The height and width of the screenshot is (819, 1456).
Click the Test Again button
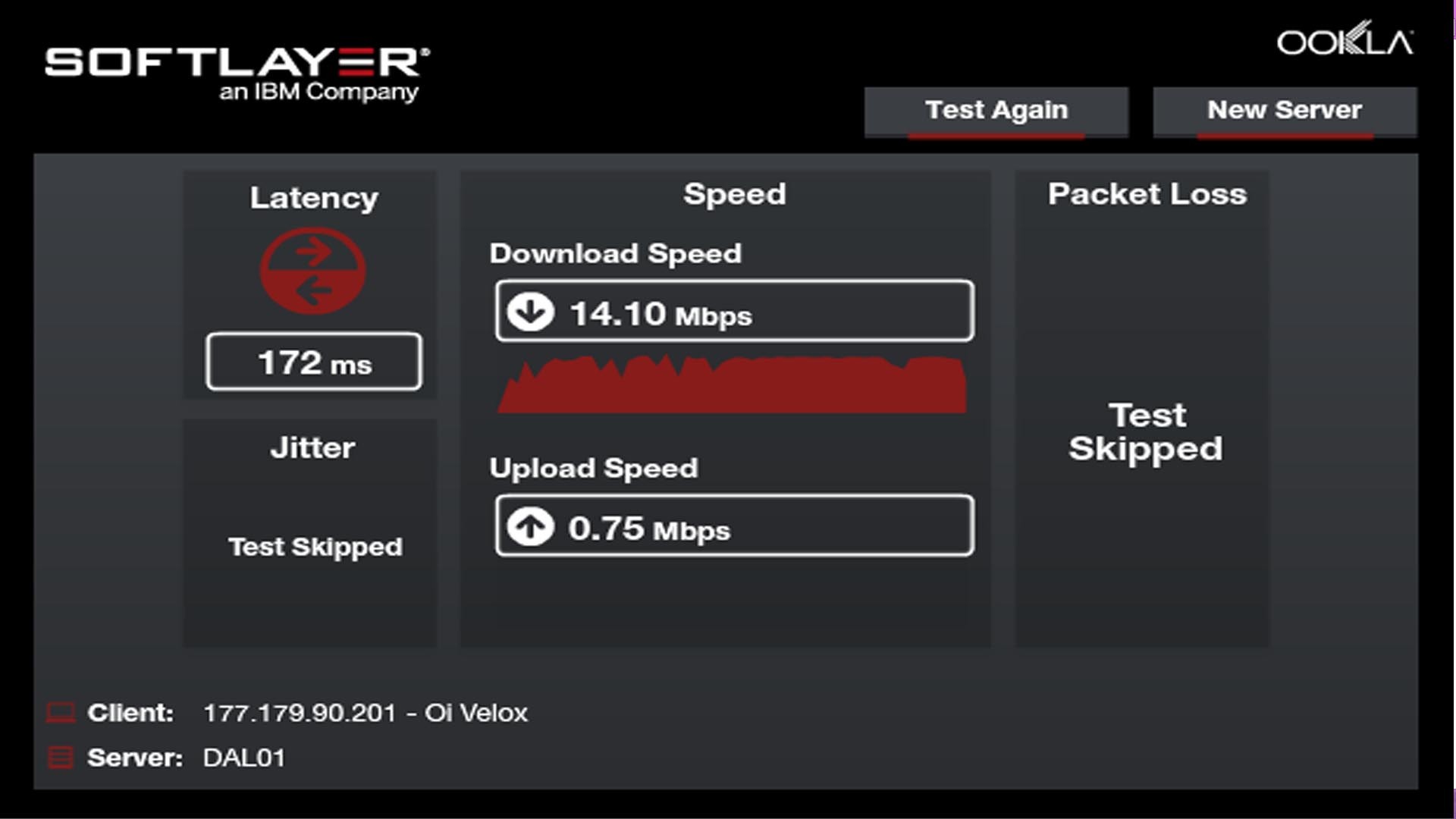(996, 111)
